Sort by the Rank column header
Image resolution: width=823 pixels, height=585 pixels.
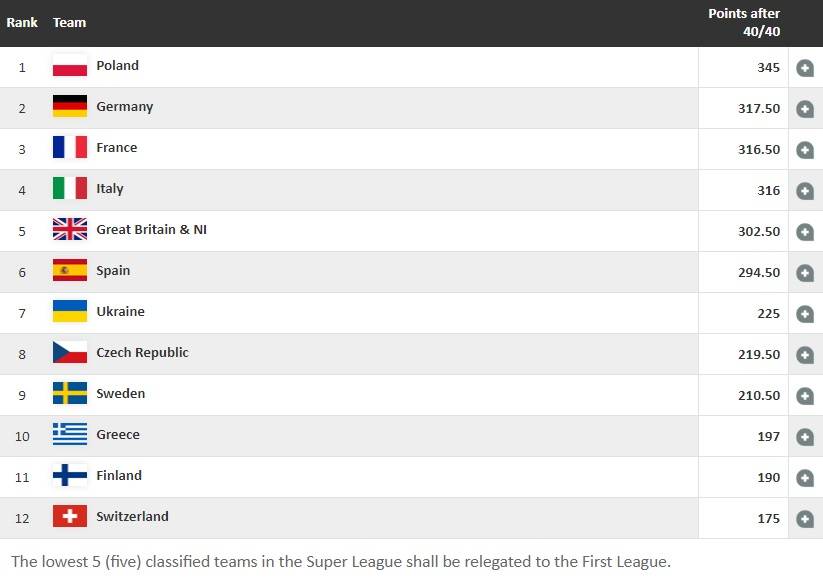click(22, 22)
